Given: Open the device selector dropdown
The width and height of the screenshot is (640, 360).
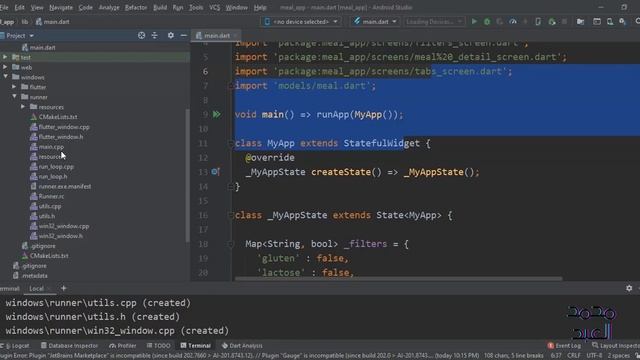Looking at the screenshot, I should 301,22.
